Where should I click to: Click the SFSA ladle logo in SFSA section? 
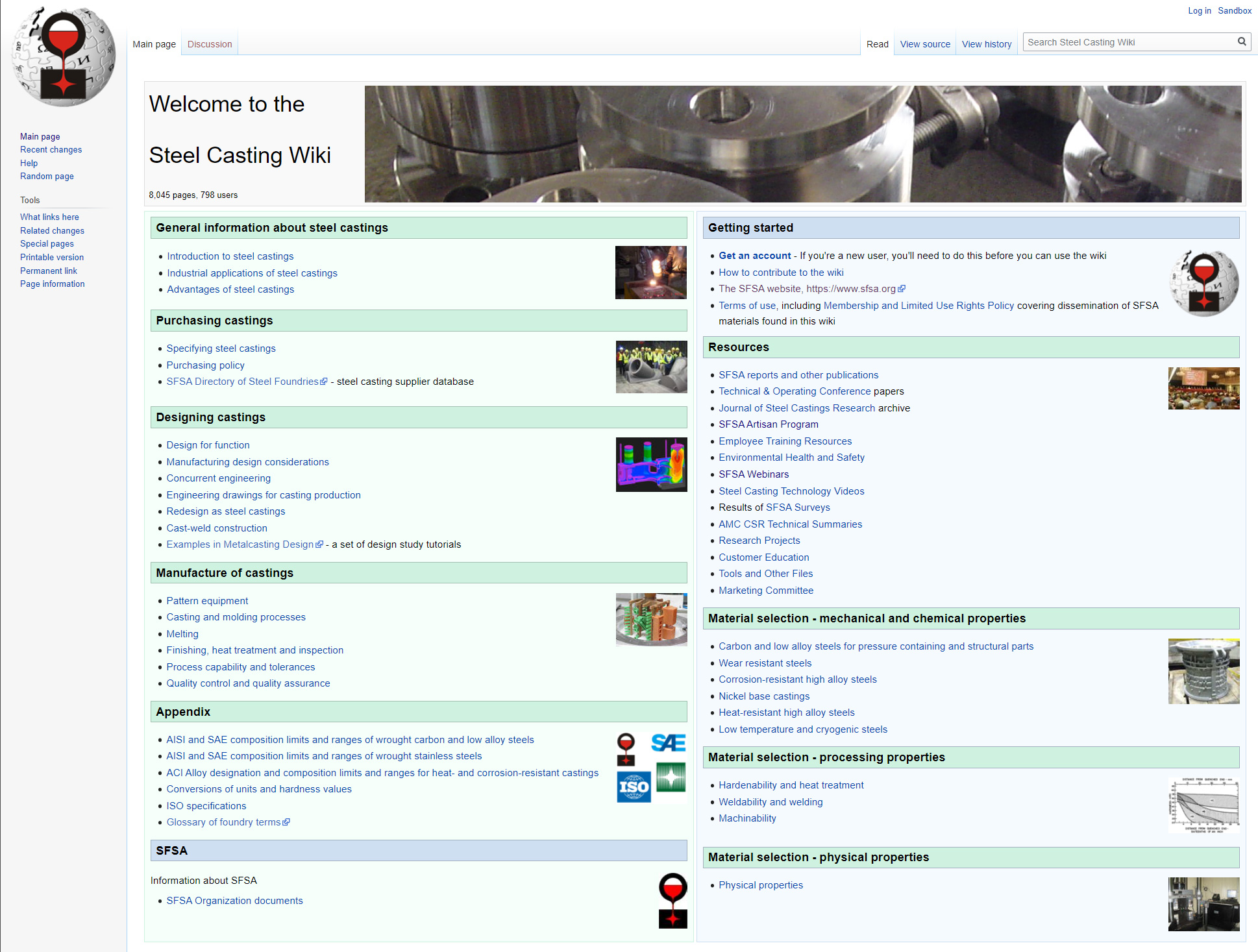point(672,901)
